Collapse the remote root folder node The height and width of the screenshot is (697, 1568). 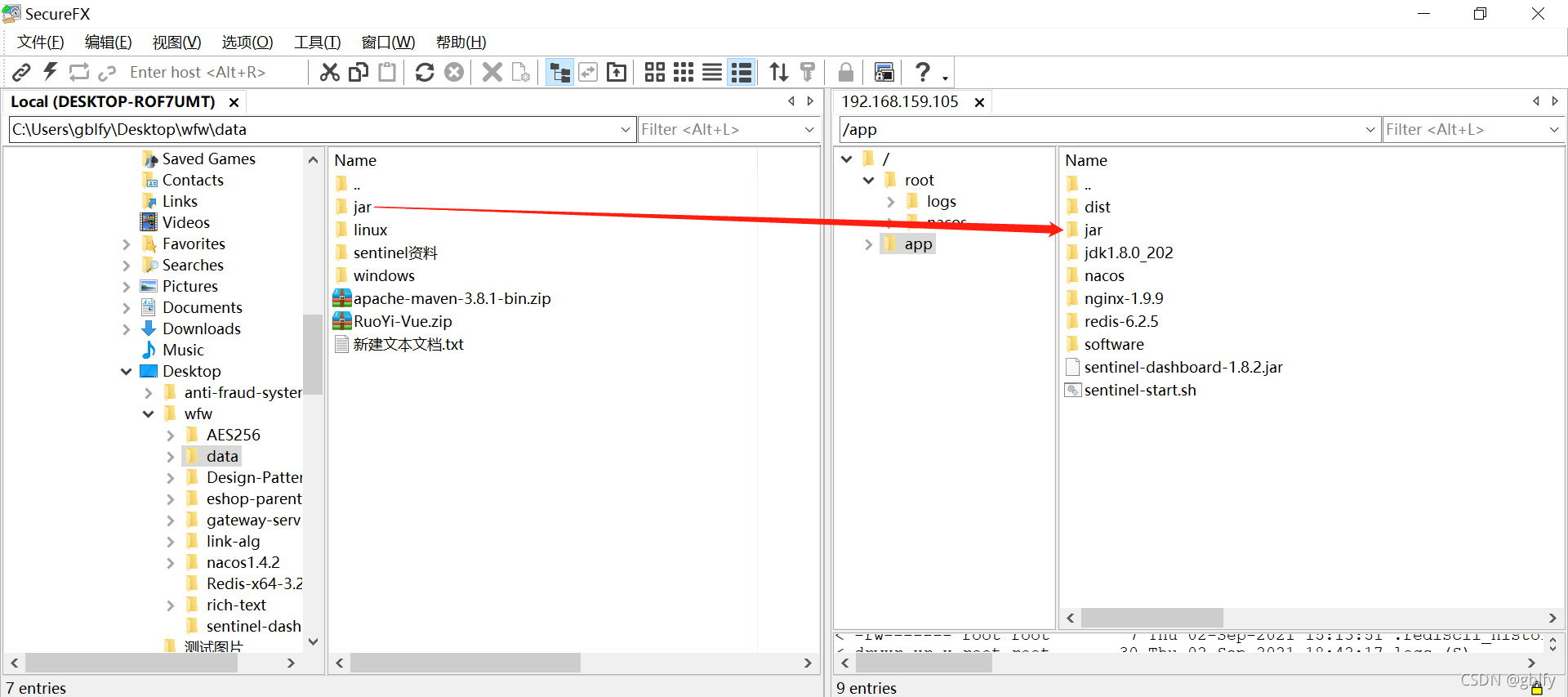coord(868,181)
